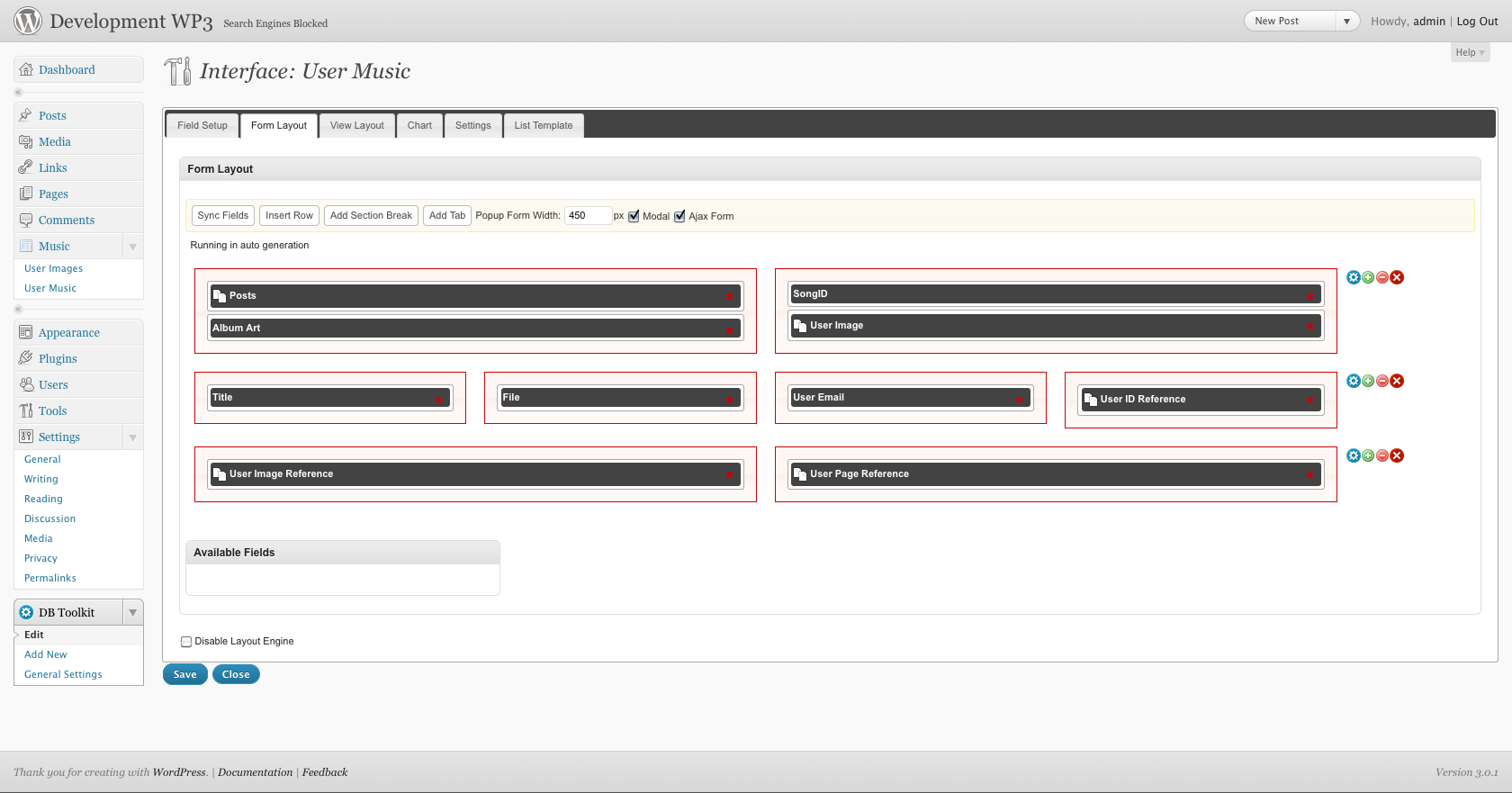Viewport: 1512px width, 793px height.
Task: Expand the New Post dropdown arrow
Action: coord(1346,21)
